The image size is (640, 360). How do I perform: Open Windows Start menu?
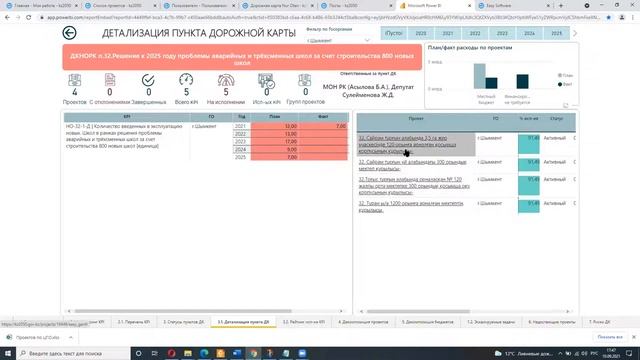tap(7, 353)
